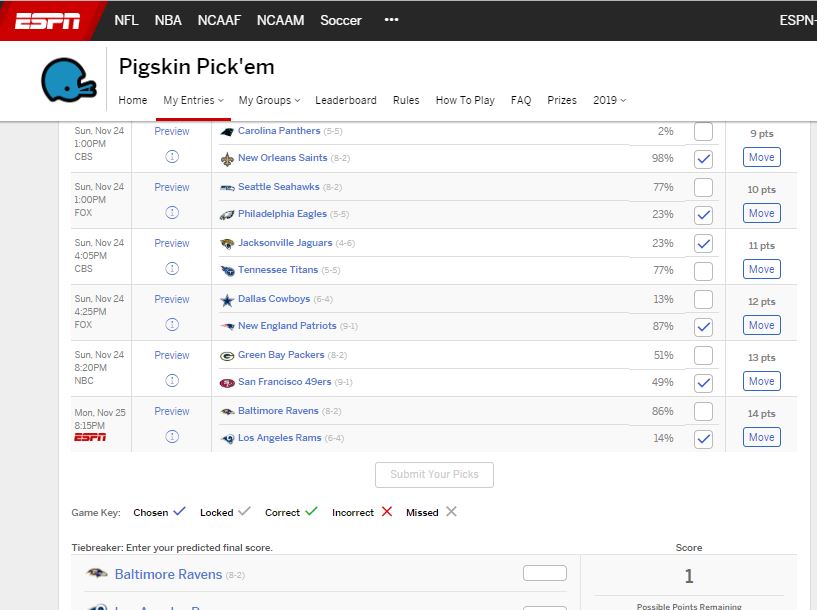
Task: Click the New Orleans Saints team logo
Action: click(x=227, y=159)
